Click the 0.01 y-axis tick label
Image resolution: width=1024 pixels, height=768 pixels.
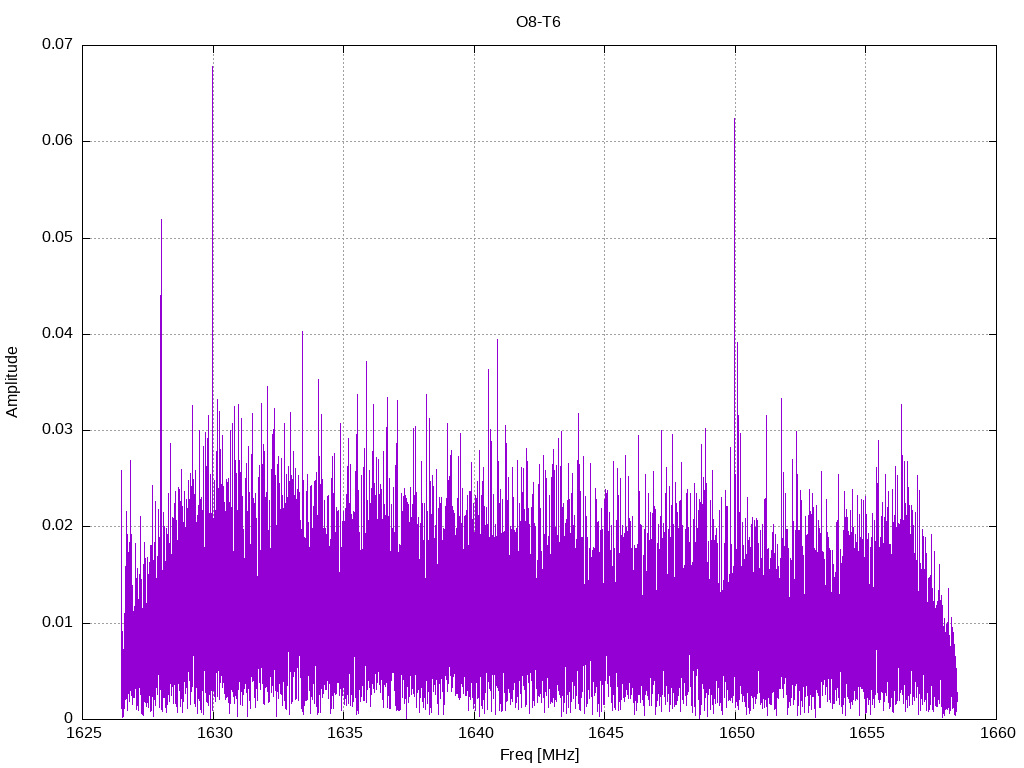click(x=57, y=623)
